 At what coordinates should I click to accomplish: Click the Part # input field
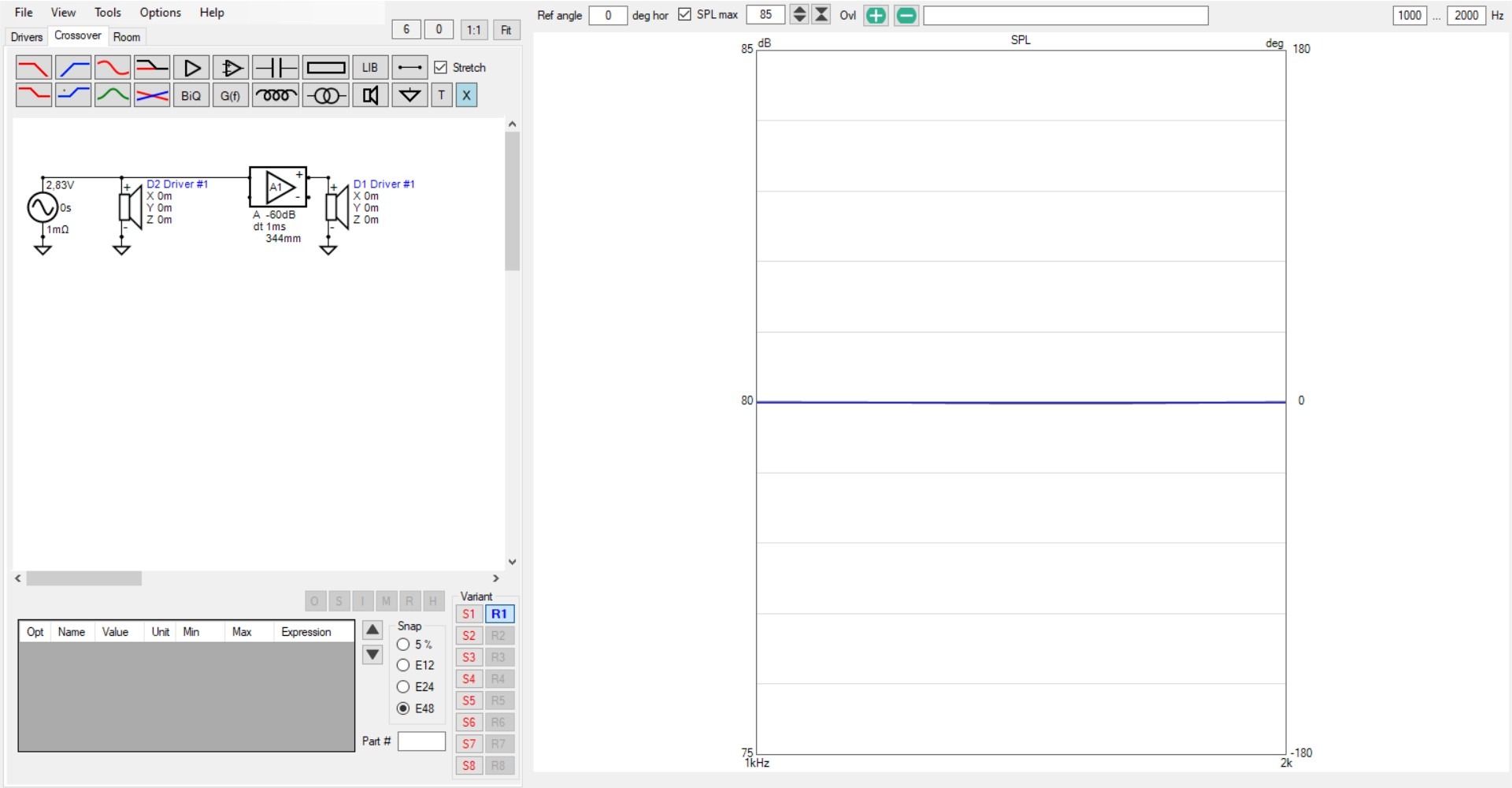coord(422,742)
